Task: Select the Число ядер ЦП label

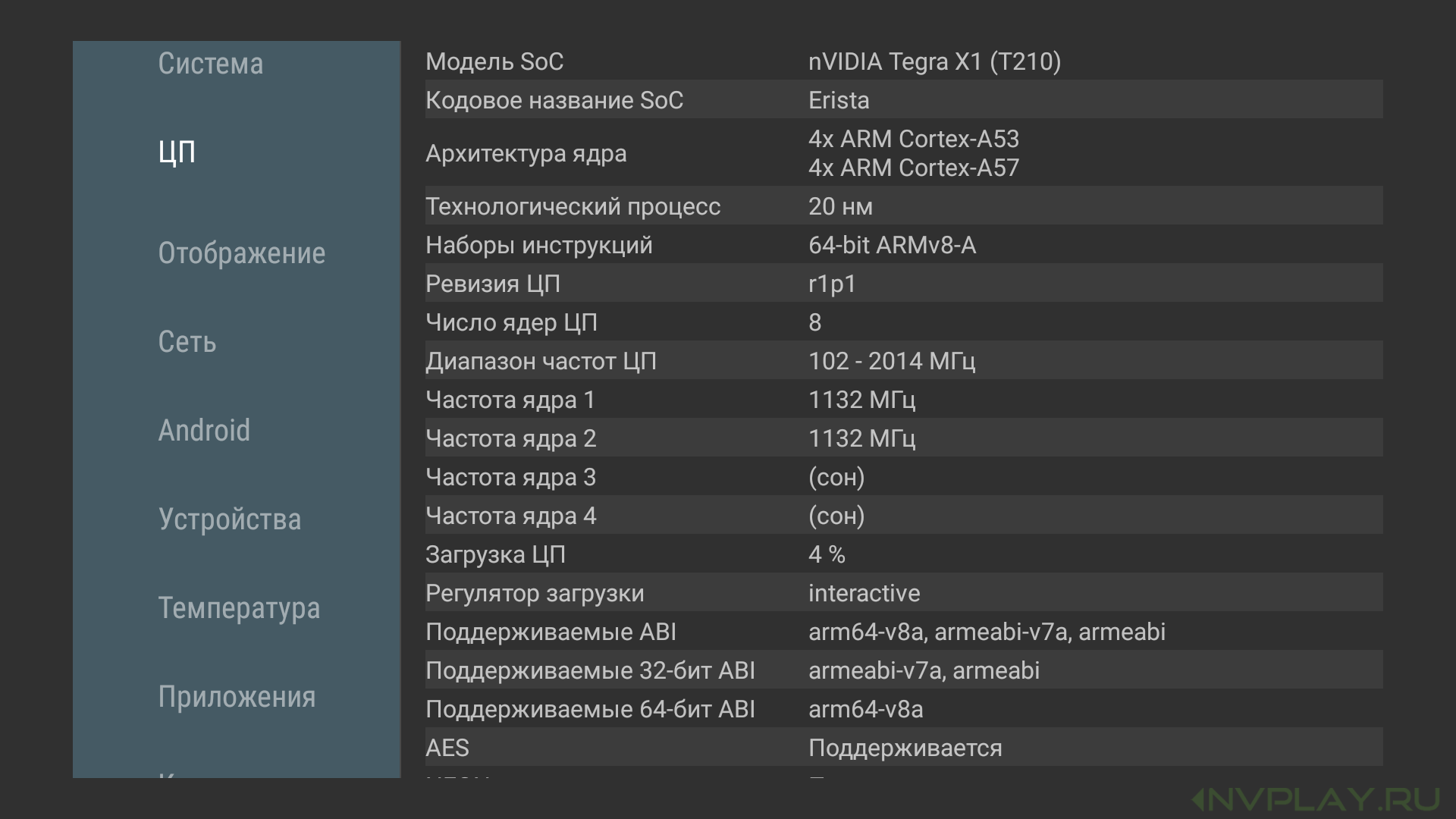Action: click(x=511, y=322)
